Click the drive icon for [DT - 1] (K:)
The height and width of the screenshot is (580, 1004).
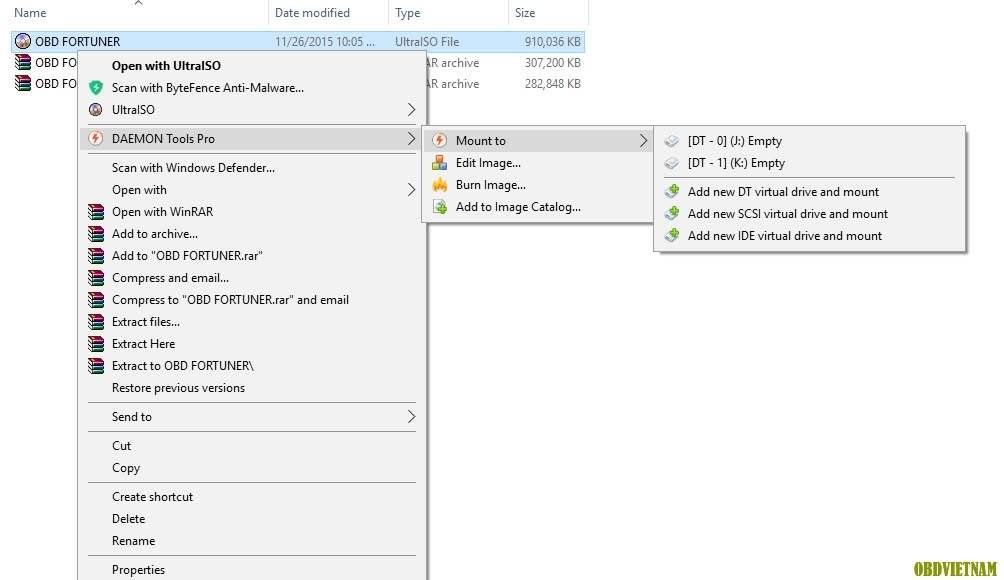click(x=671, y=163)
